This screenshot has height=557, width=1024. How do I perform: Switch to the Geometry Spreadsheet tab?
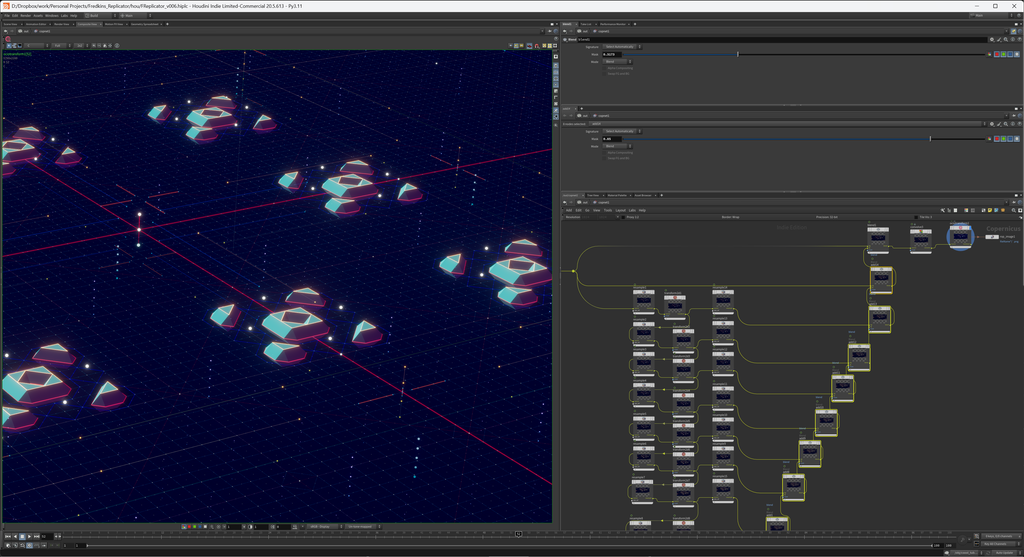pos(145,24)
